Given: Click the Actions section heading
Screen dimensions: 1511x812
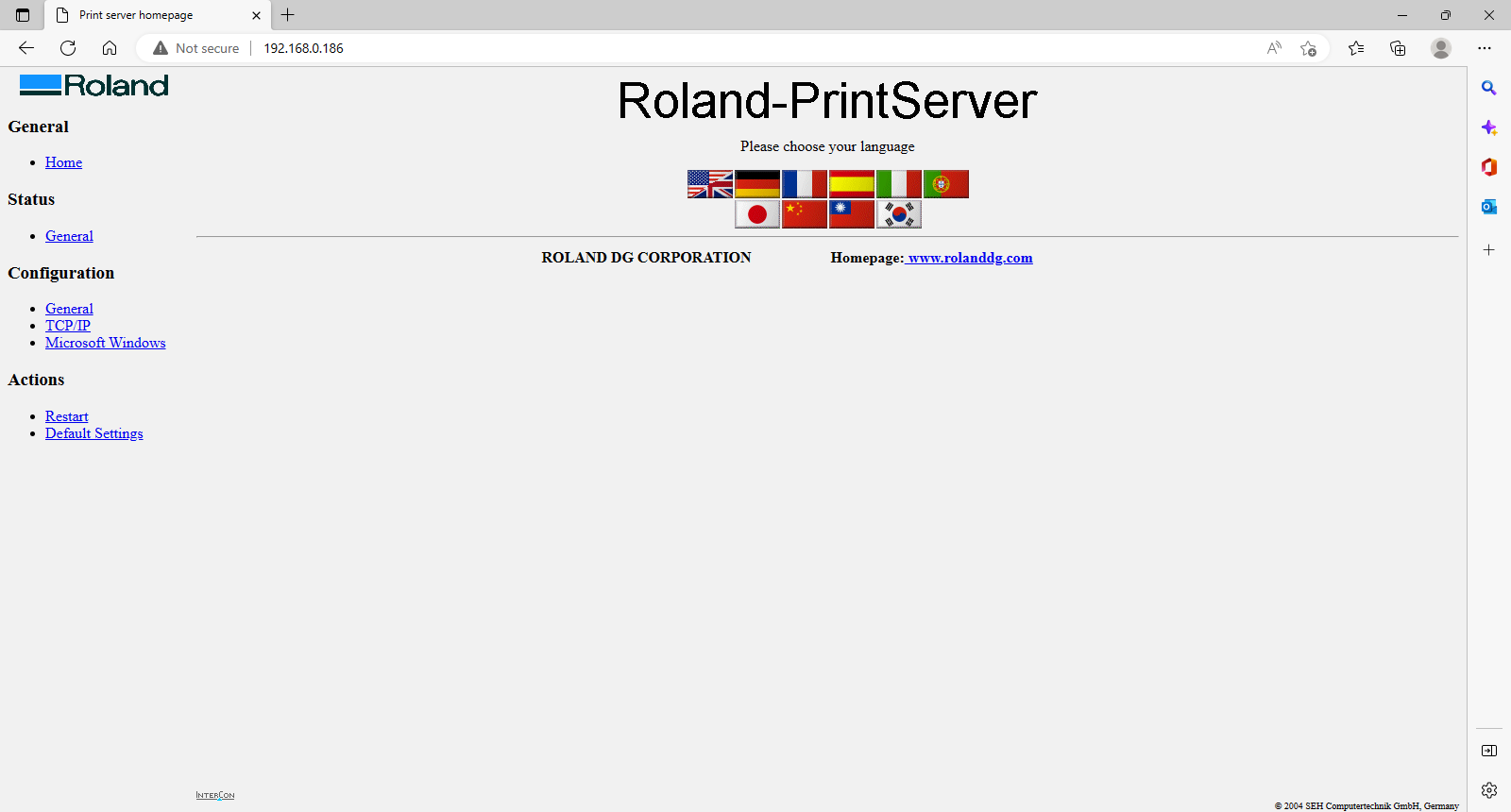Looking at the screenshot, I should pyautogui.click(x=36, y=380).
